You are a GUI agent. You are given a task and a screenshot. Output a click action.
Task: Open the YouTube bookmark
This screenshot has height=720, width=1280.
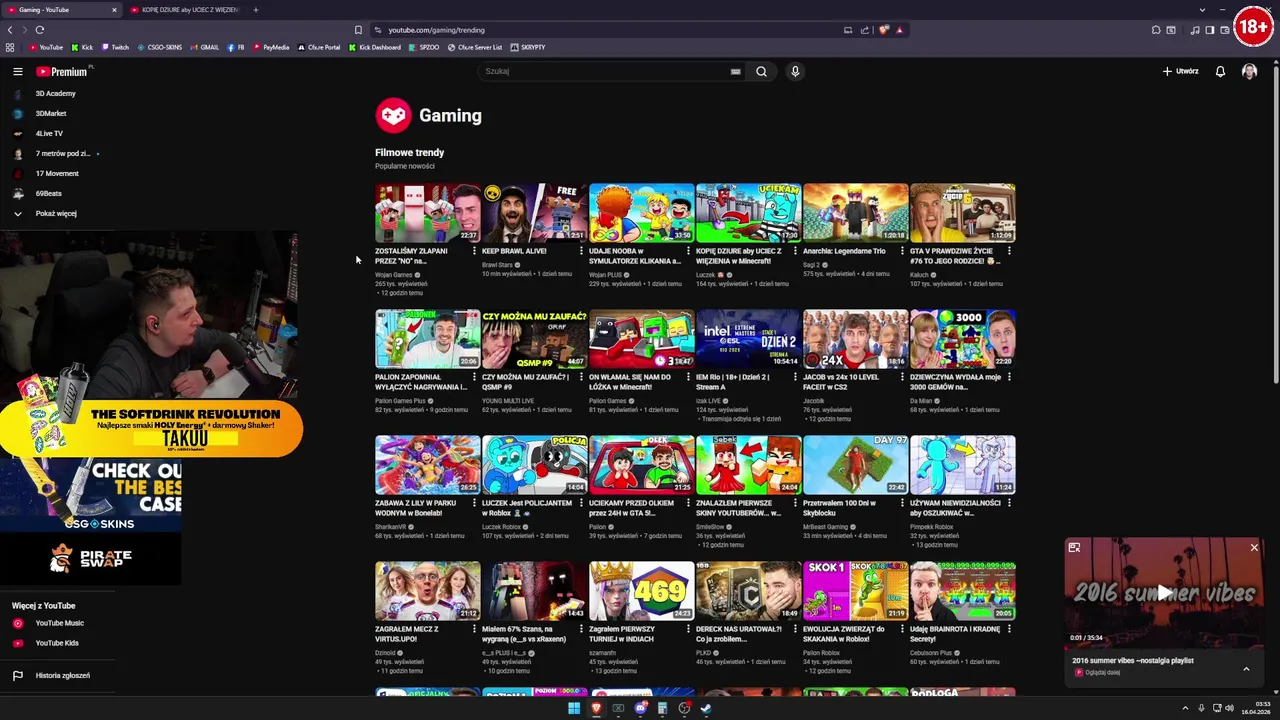(46, 47)
